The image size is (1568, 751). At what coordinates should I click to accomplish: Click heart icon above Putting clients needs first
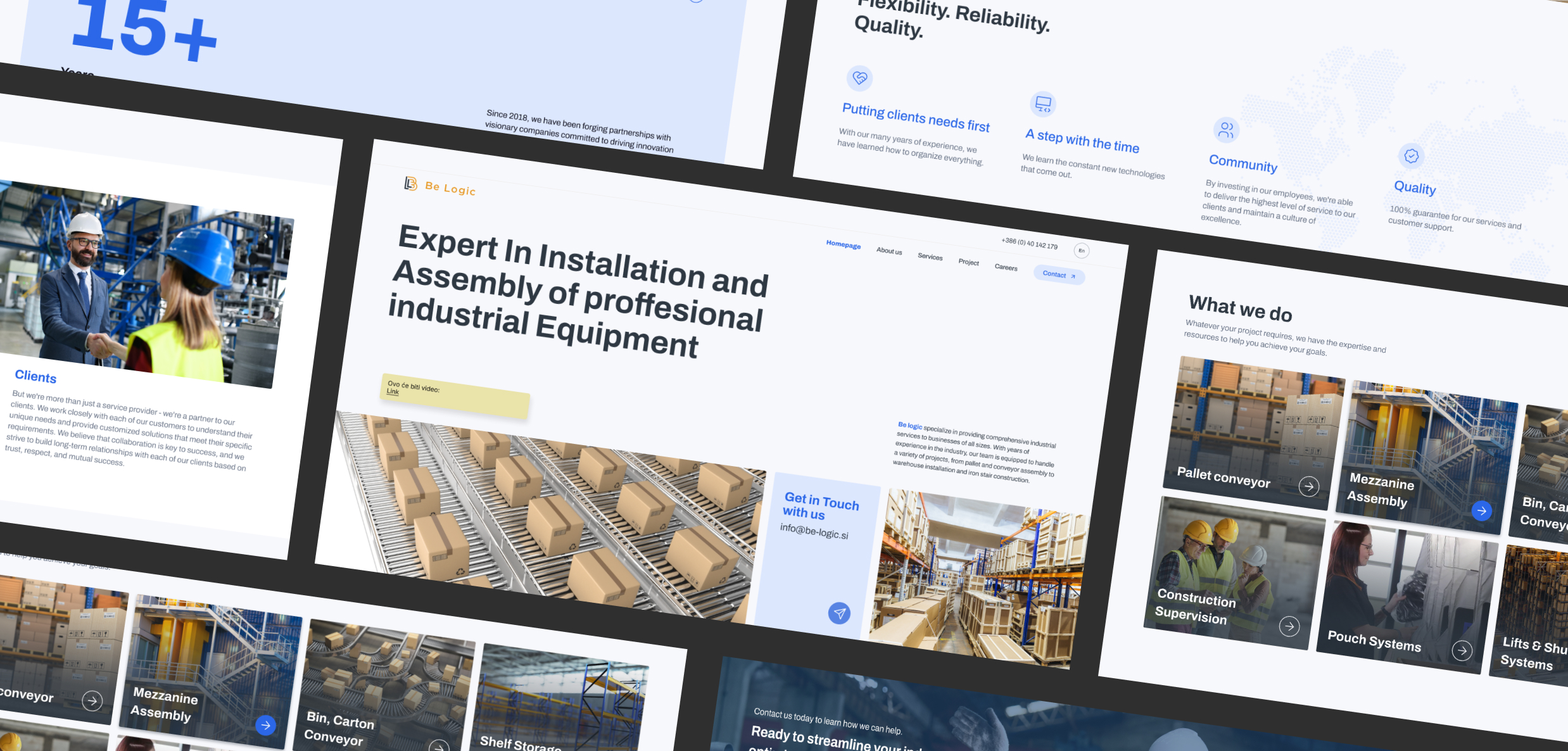859,78
